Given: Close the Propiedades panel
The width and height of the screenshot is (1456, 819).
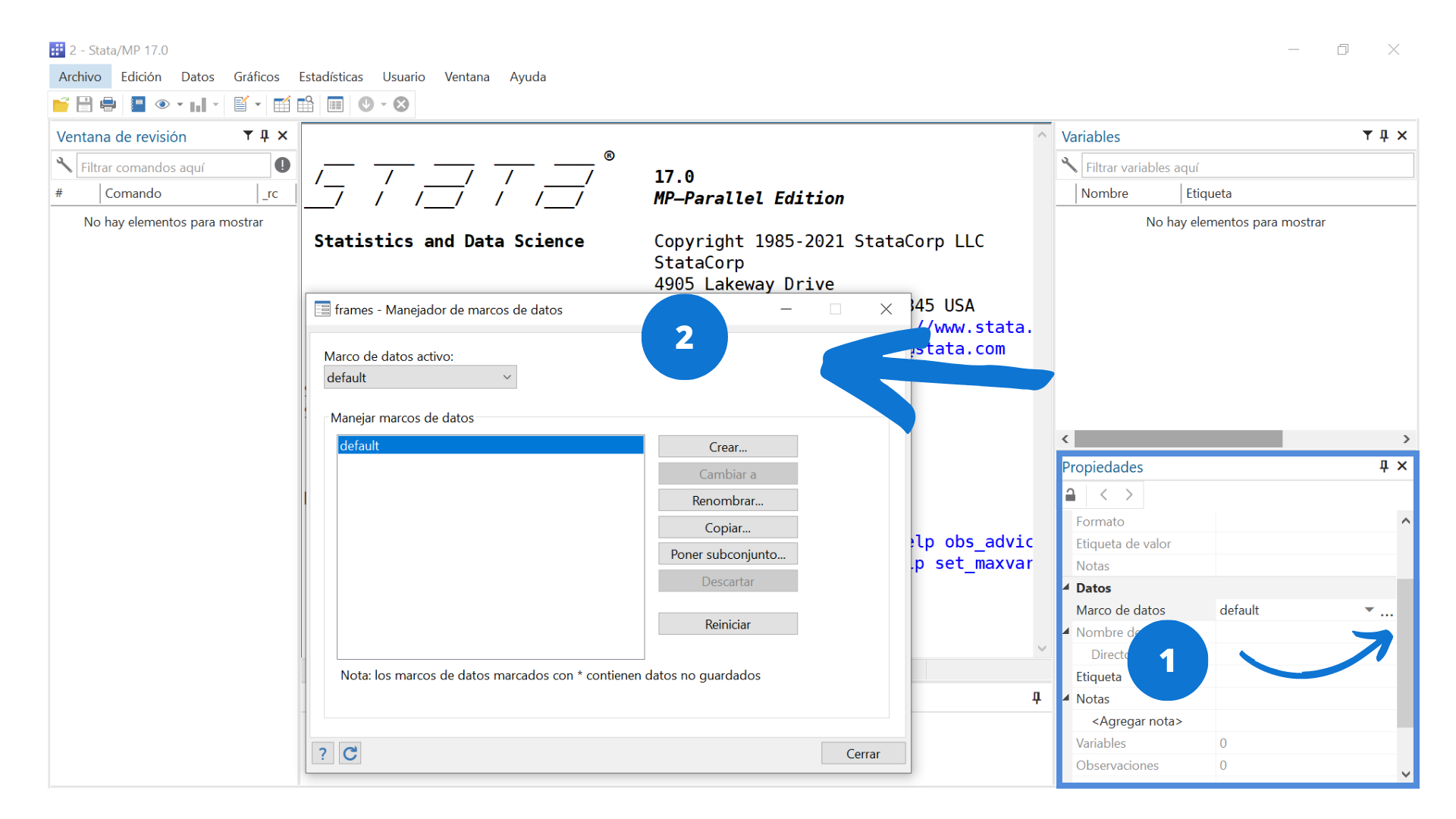Looking at the screenshot, I should pyautogui.click(x=1402, y=466).
